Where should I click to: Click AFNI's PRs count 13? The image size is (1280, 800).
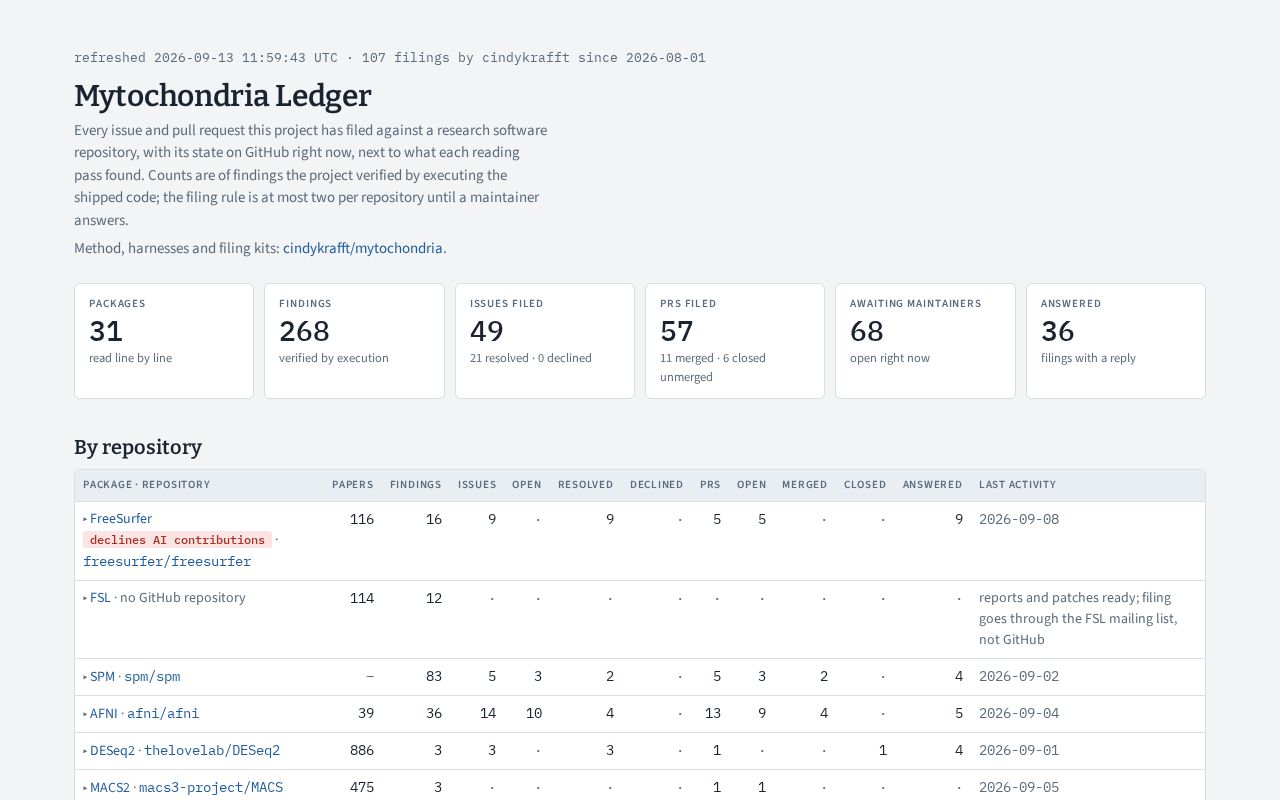[713, 714]
